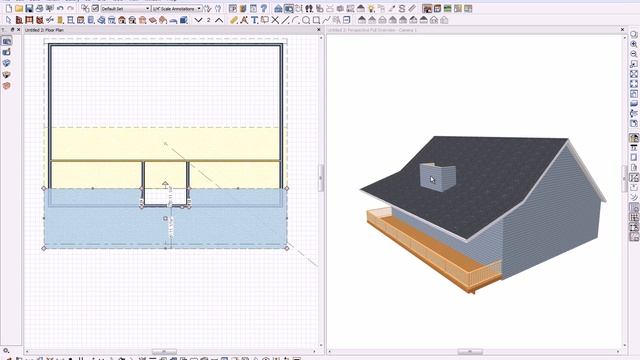Image resolution: width=640 pixels, height=360 pixels.
Task: Open the camera view house icon
Action: pyautogui.click(x=278, y=9)
